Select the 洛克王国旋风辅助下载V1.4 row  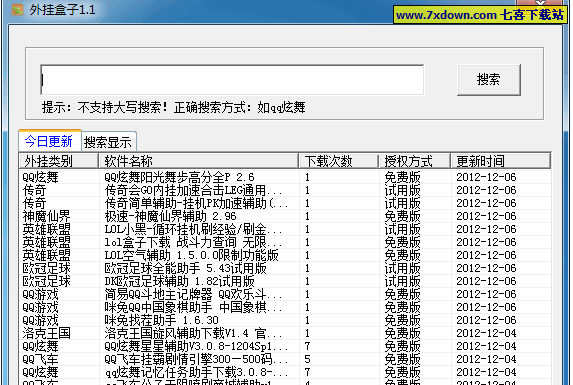pos(285,333)
